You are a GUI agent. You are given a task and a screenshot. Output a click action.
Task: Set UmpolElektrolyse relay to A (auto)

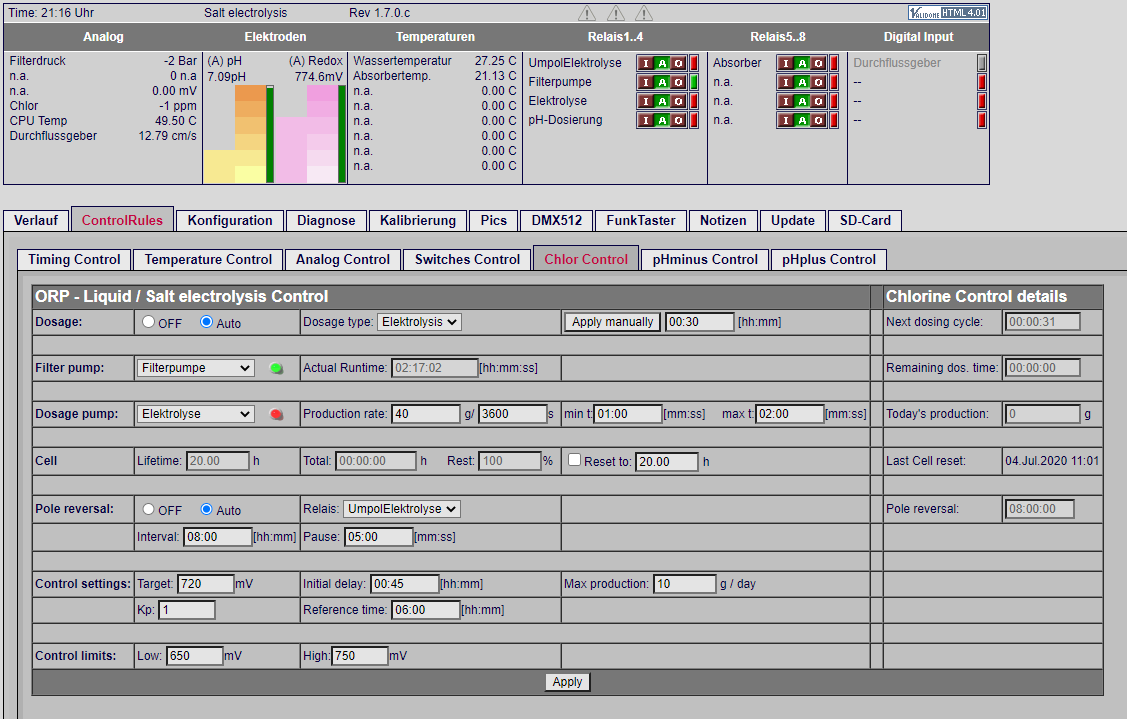662,63
